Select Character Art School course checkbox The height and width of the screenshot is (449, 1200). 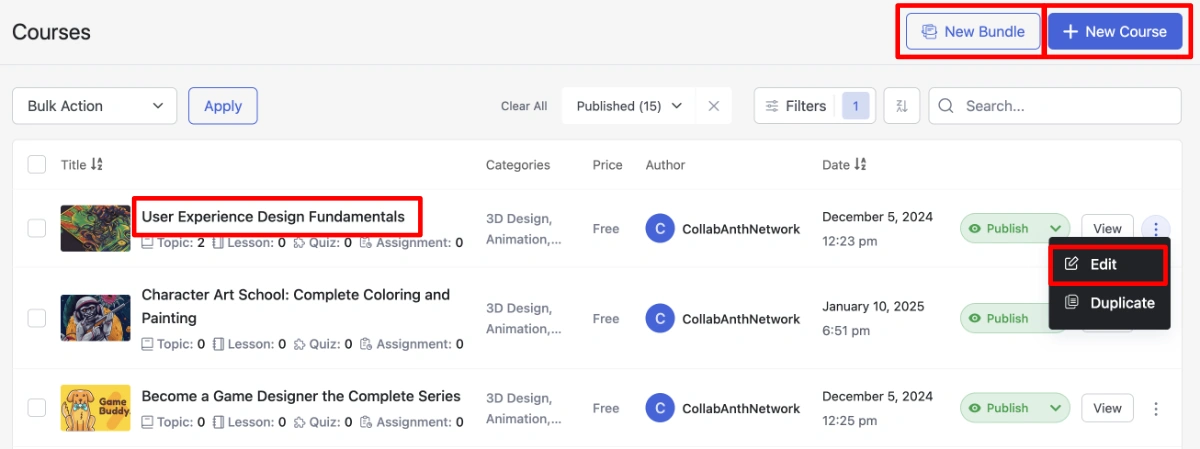37,318
